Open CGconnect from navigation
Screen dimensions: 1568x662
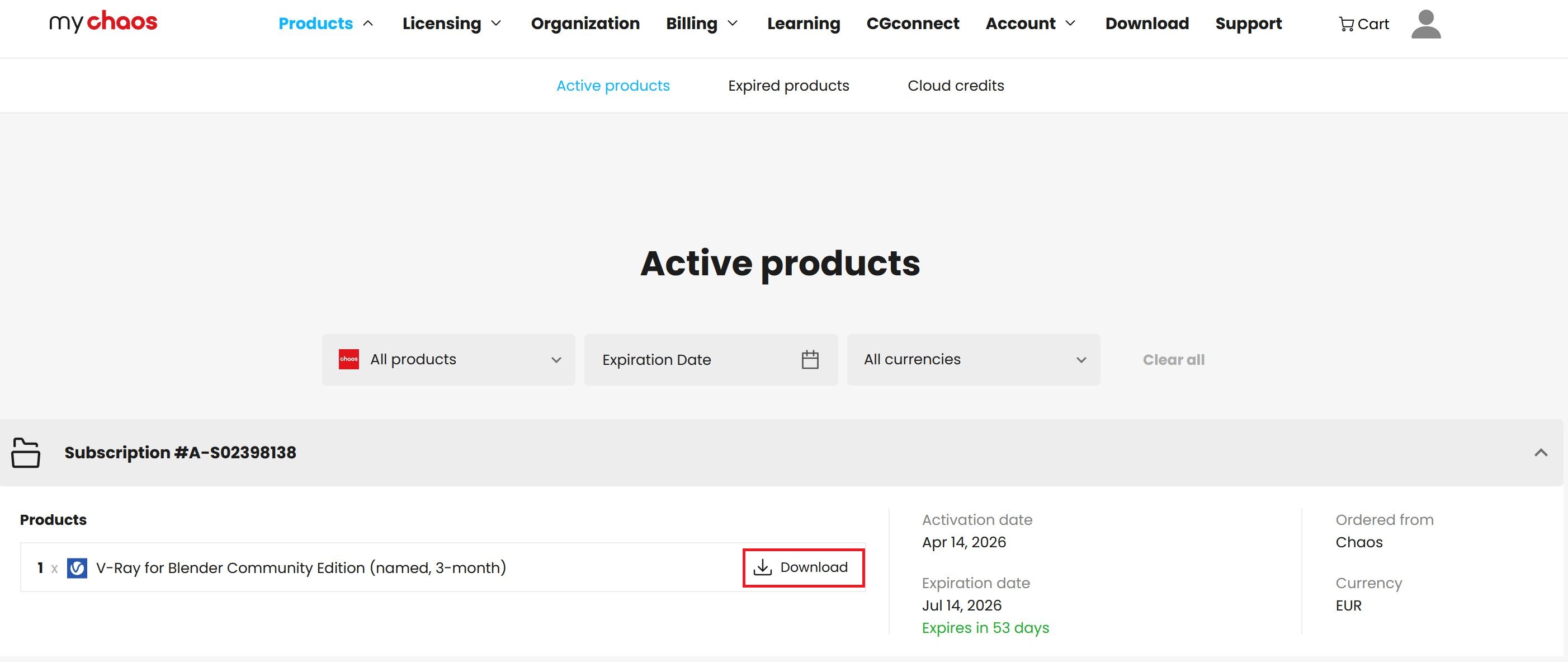(913, 23)
